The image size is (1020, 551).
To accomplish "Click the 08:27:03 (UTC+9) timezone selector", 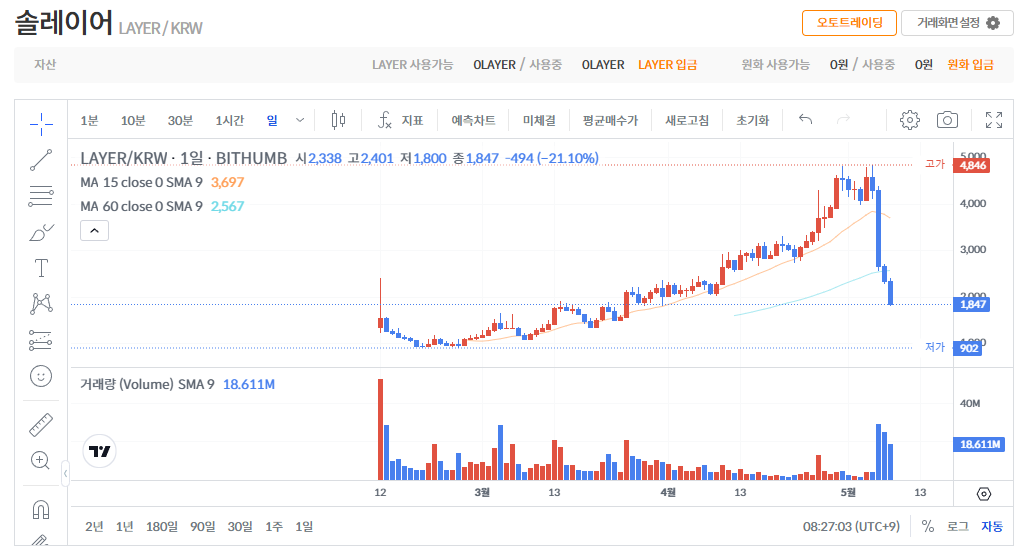I will (852, 526).
